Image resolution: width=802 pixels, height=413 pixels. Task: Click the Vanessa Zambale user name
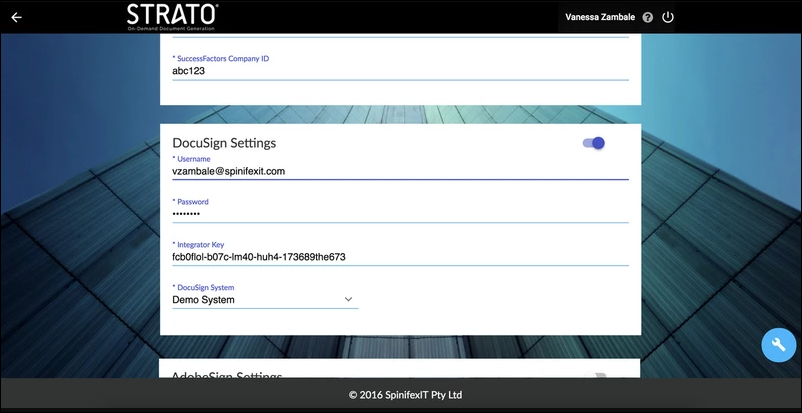click(600, 18)
